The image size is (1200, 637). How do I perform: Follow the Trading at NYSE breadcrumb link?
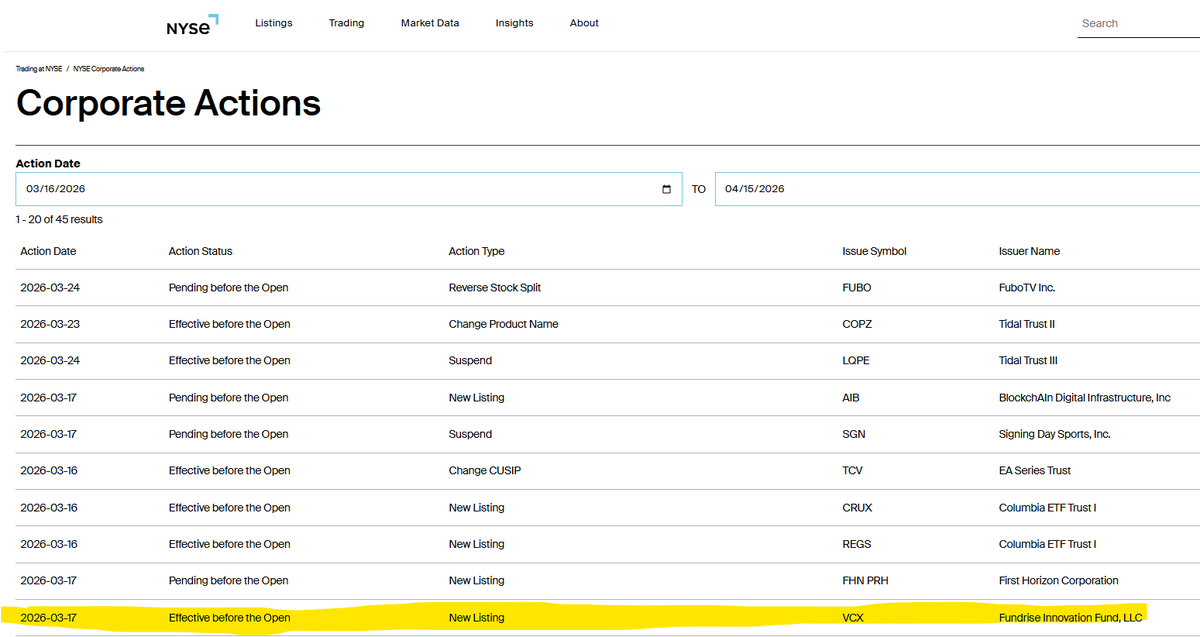click(x=39, y=69)
